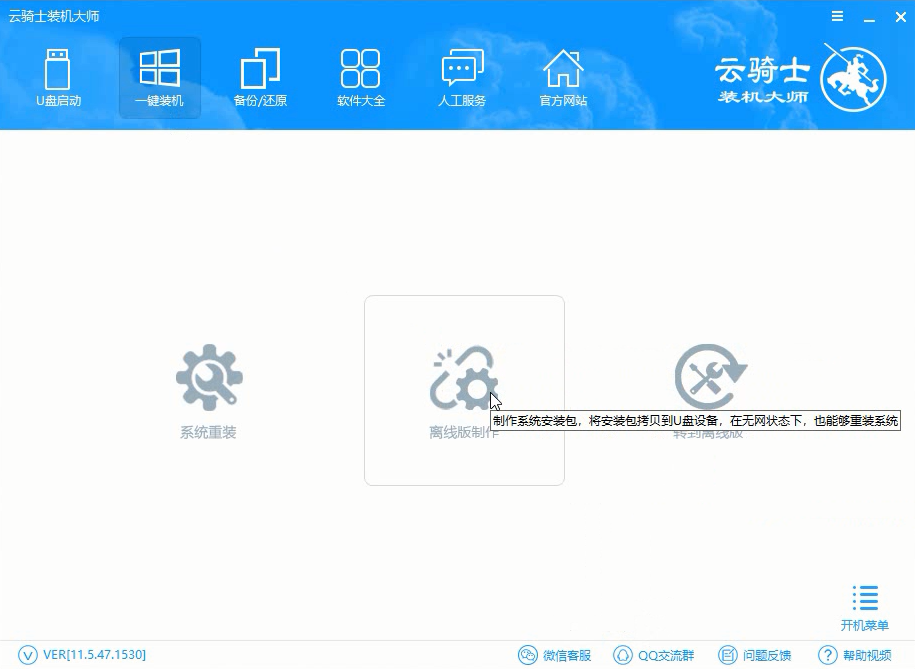Image resolution: width=915 pixels, height=669 pixels.
Task: Go to 官方网站 homepage tab
Action: tap(563, 78)
